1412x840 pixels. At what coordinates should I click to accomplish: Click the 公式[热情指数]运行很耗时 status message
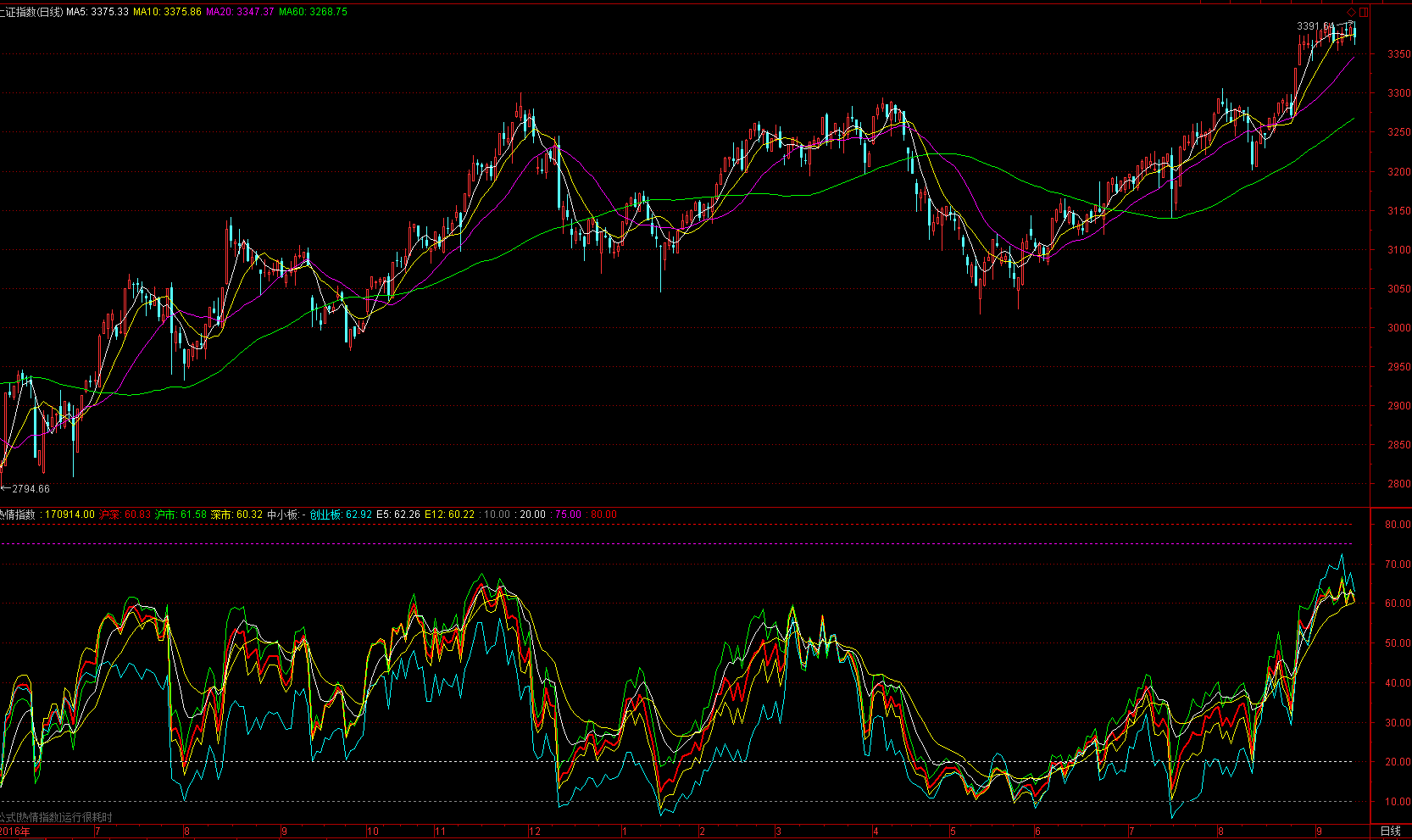[x=56, y=817]
